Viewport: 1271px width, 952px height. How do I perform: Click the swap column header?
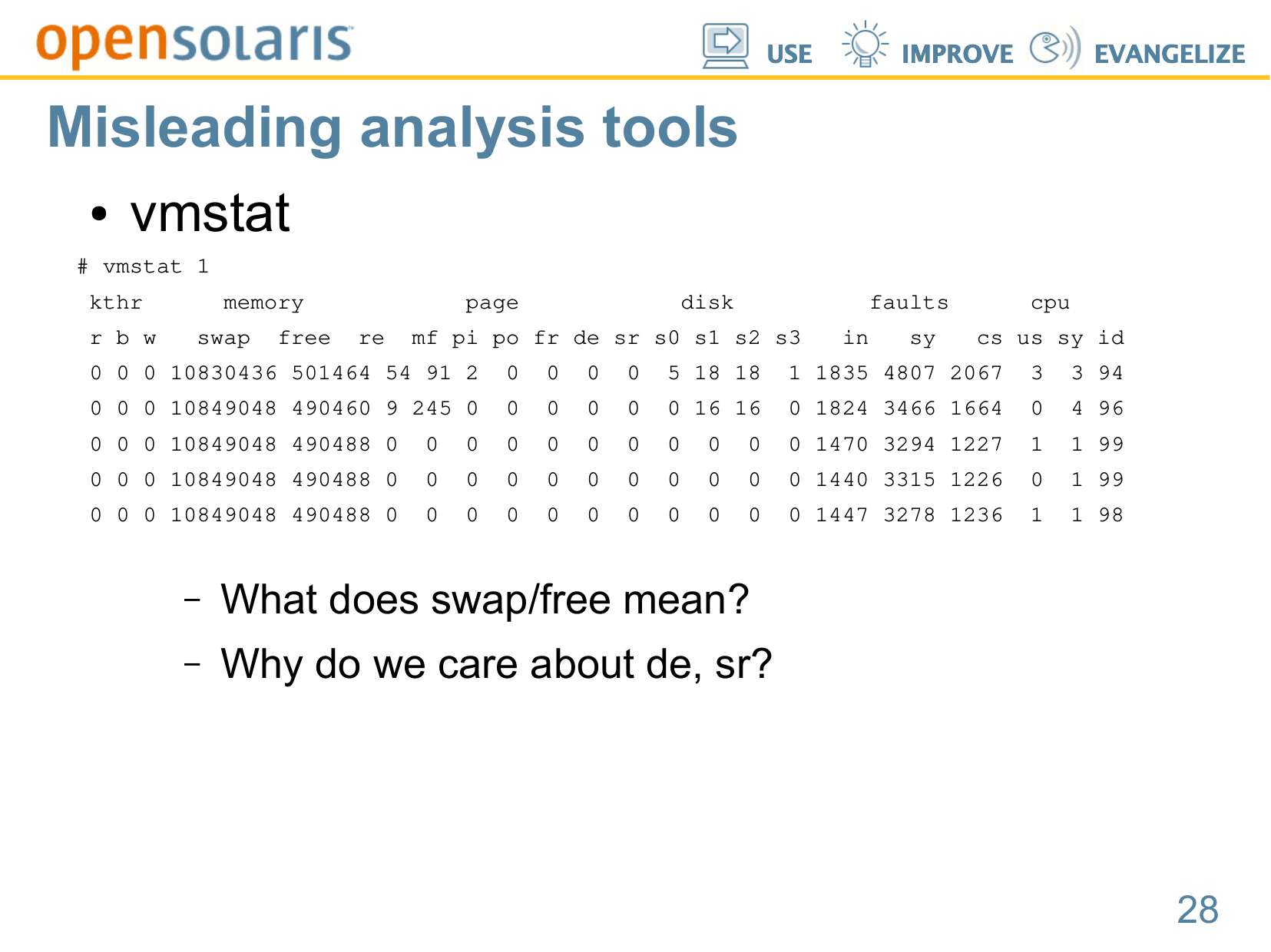coord(223,338)
